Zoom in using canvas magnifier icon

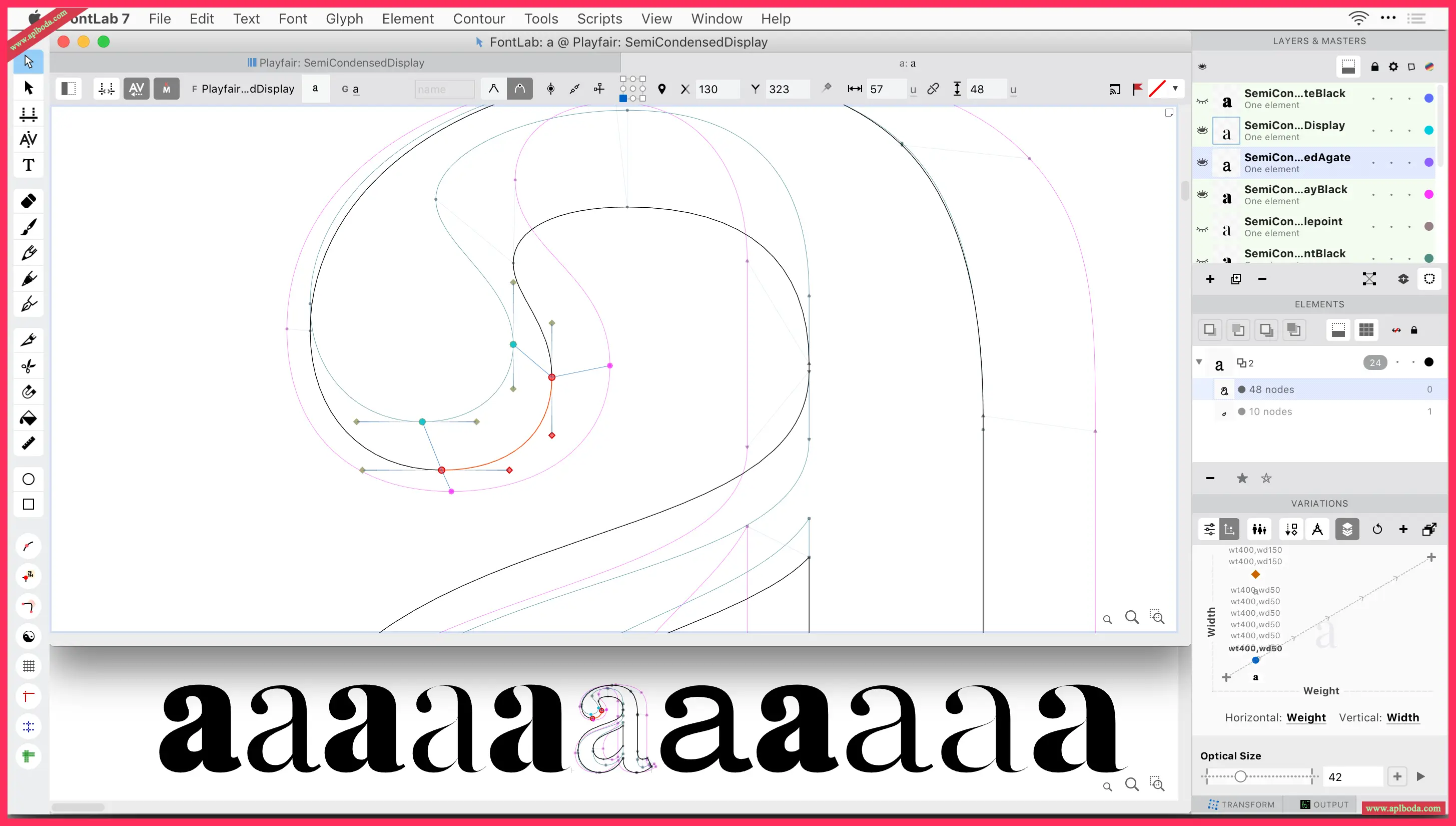tap(1132, 617)
